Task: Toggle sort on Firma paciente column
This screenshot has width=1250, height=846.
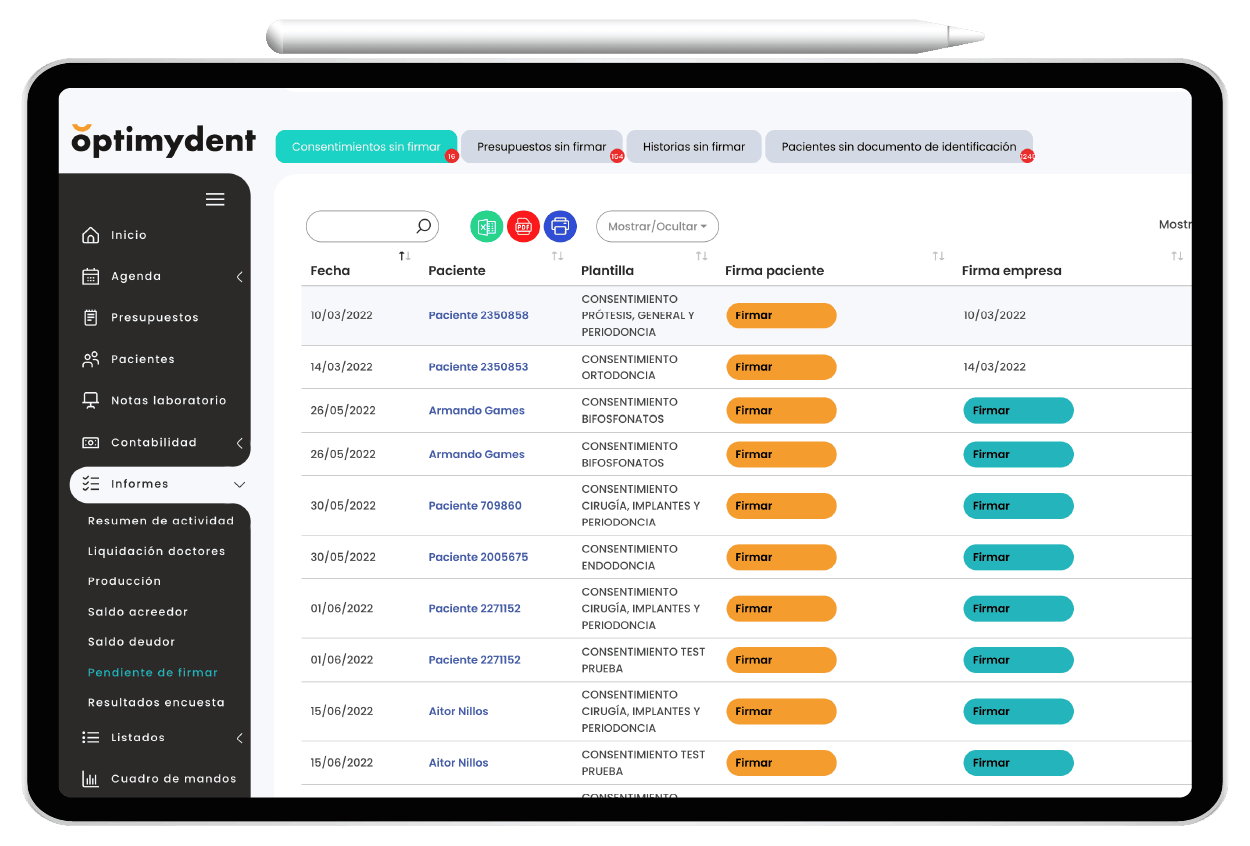Action: click(x=938, y=257)
